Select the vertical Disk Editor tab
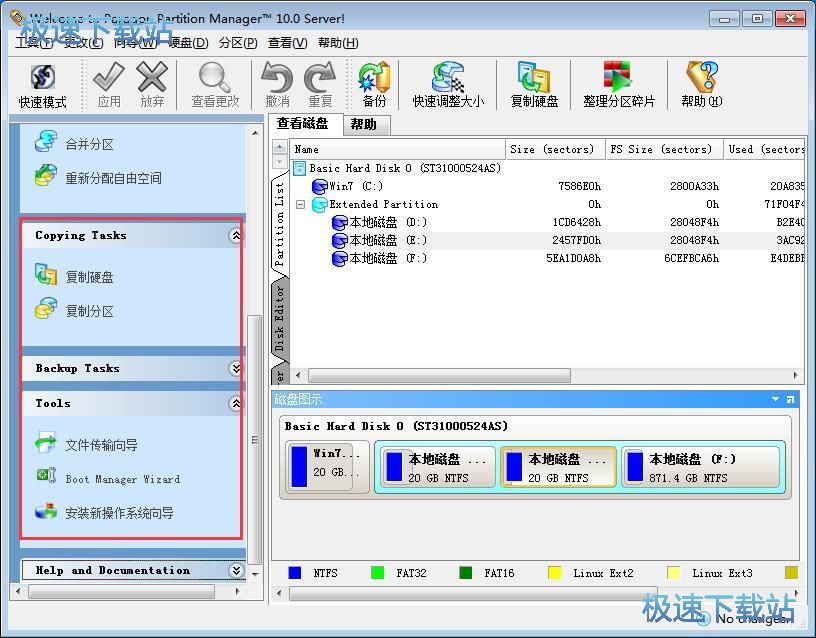 coord(279,318)
